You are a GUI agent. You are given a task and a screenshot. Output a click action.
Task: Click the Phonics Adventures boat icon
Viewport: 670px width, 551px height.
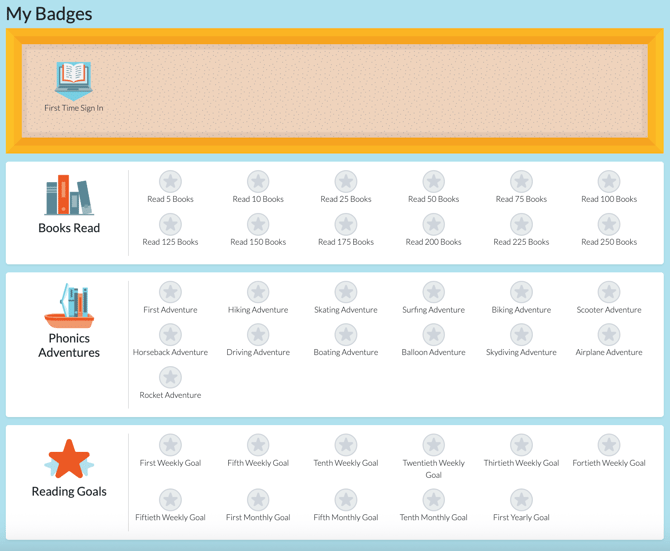coord(69,306)
